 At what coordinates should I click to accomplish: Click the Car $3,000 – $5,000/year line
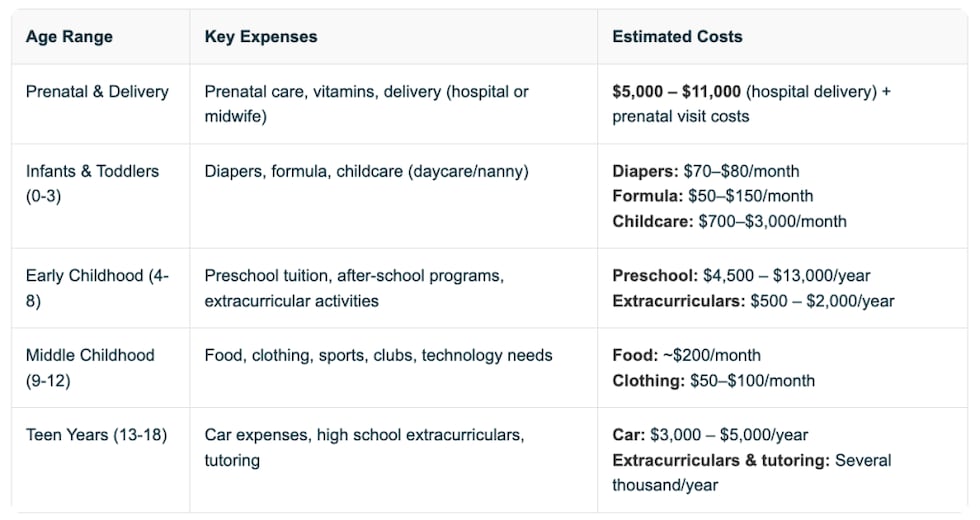(x=710, y=435)
